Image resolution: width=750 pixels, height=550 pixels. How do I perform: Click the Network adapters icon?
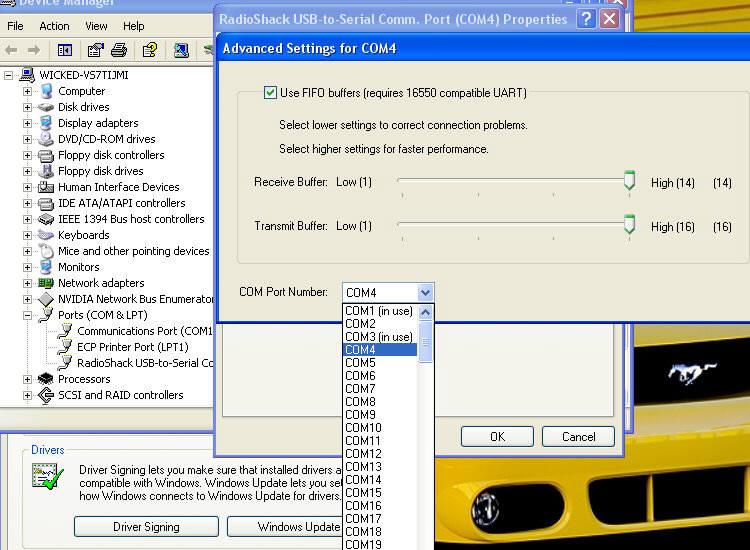(x=46, y=283)
